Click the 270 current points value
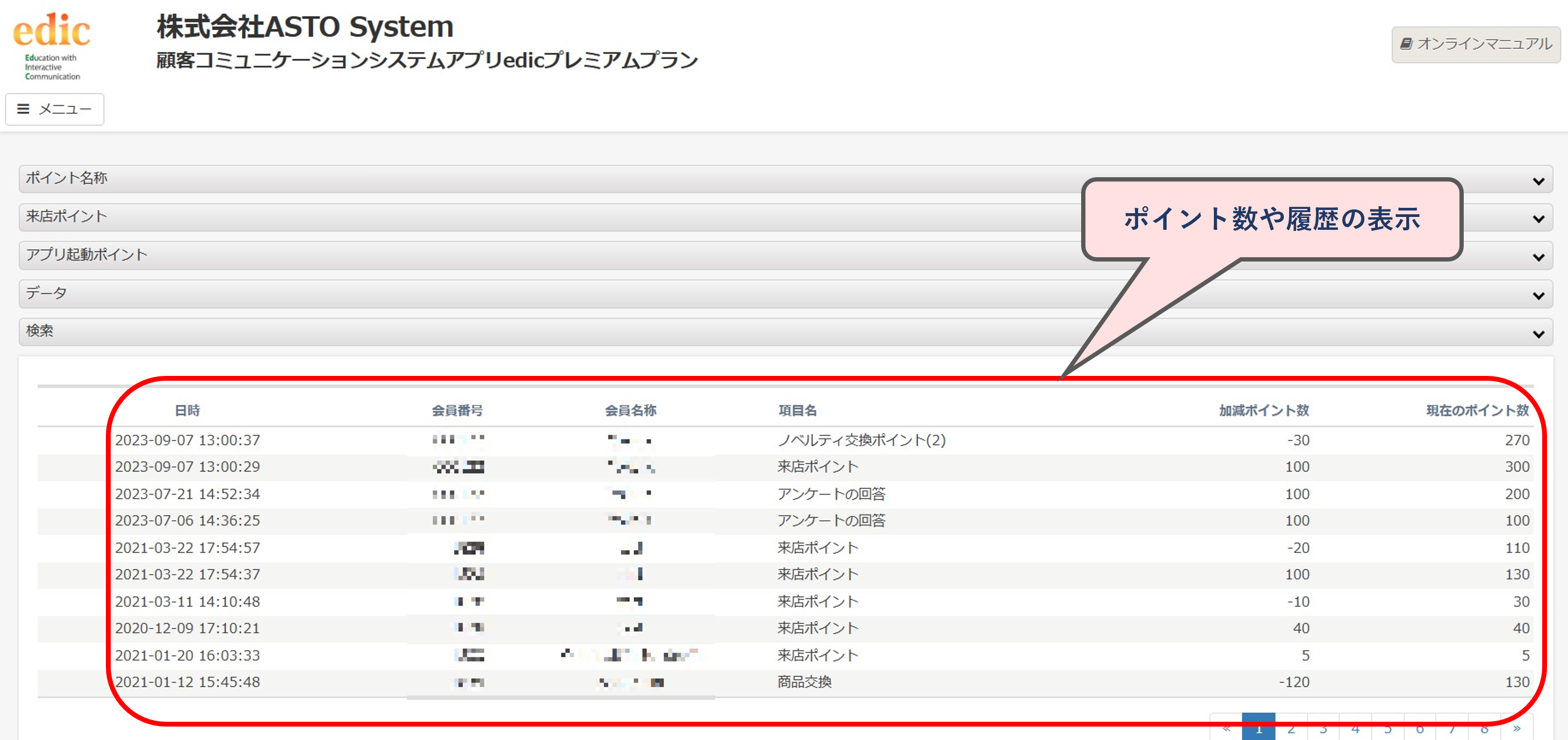Image resolution: width=1568 pixels, height=740 pixels. coord(1517,440)
